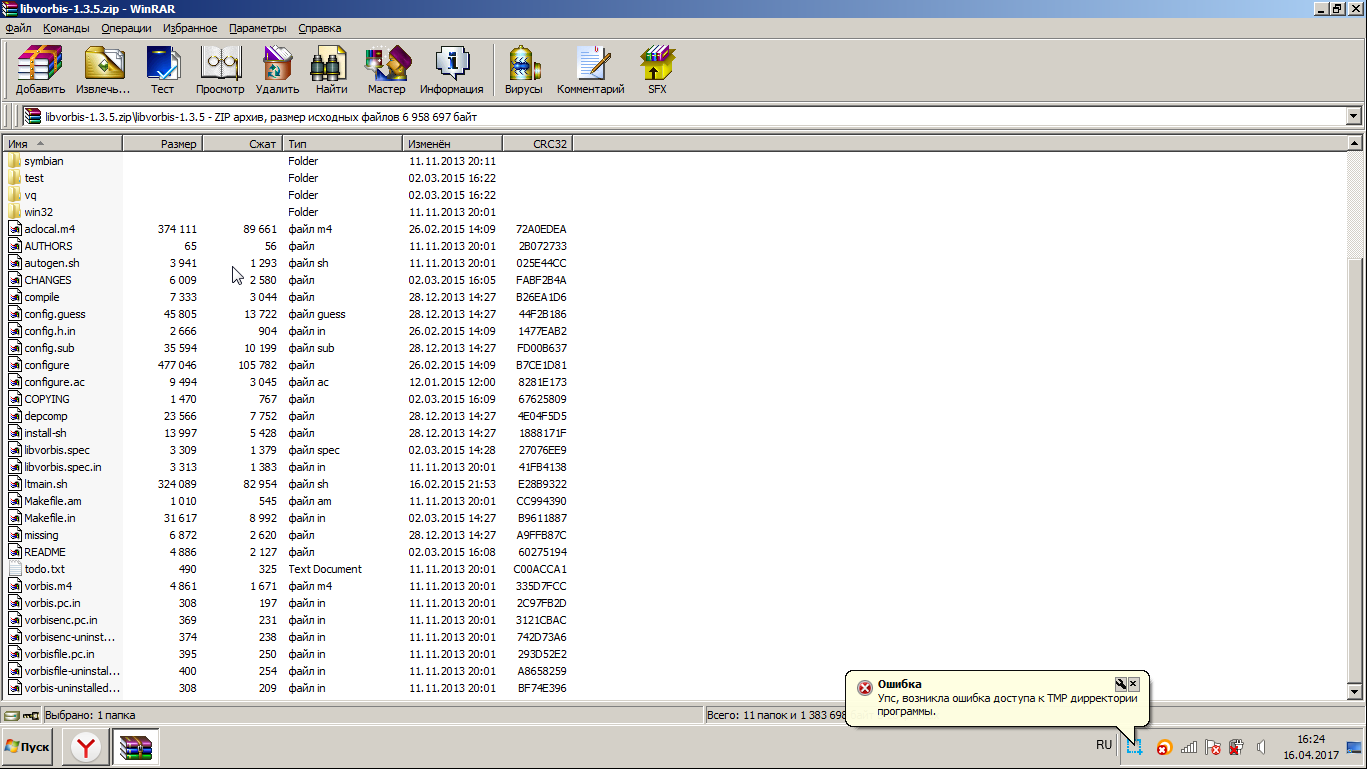This screenshot has height=769, width=1367.
Task: Select the win32 folder icon
Action: (x=14, y=212)
